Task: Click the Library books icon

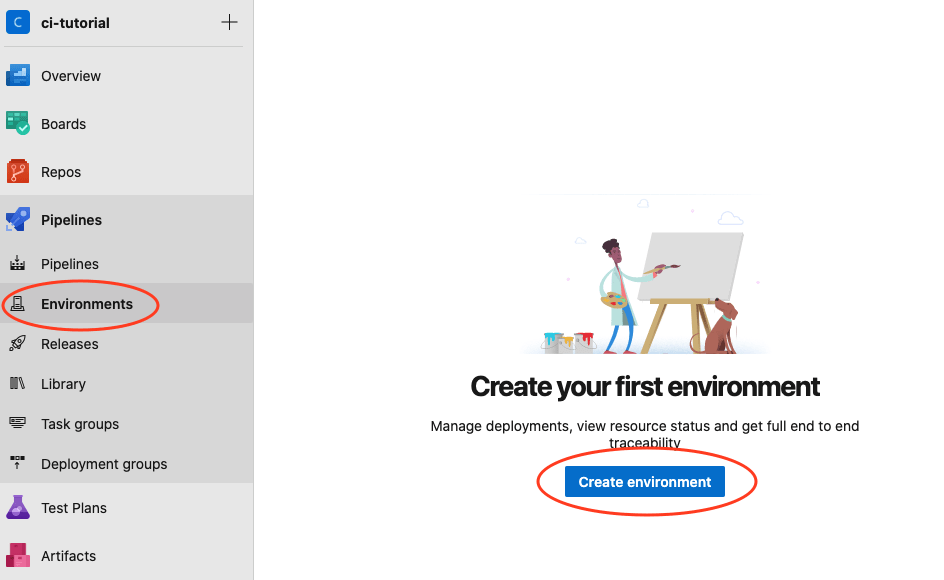Action: [17, 383]
